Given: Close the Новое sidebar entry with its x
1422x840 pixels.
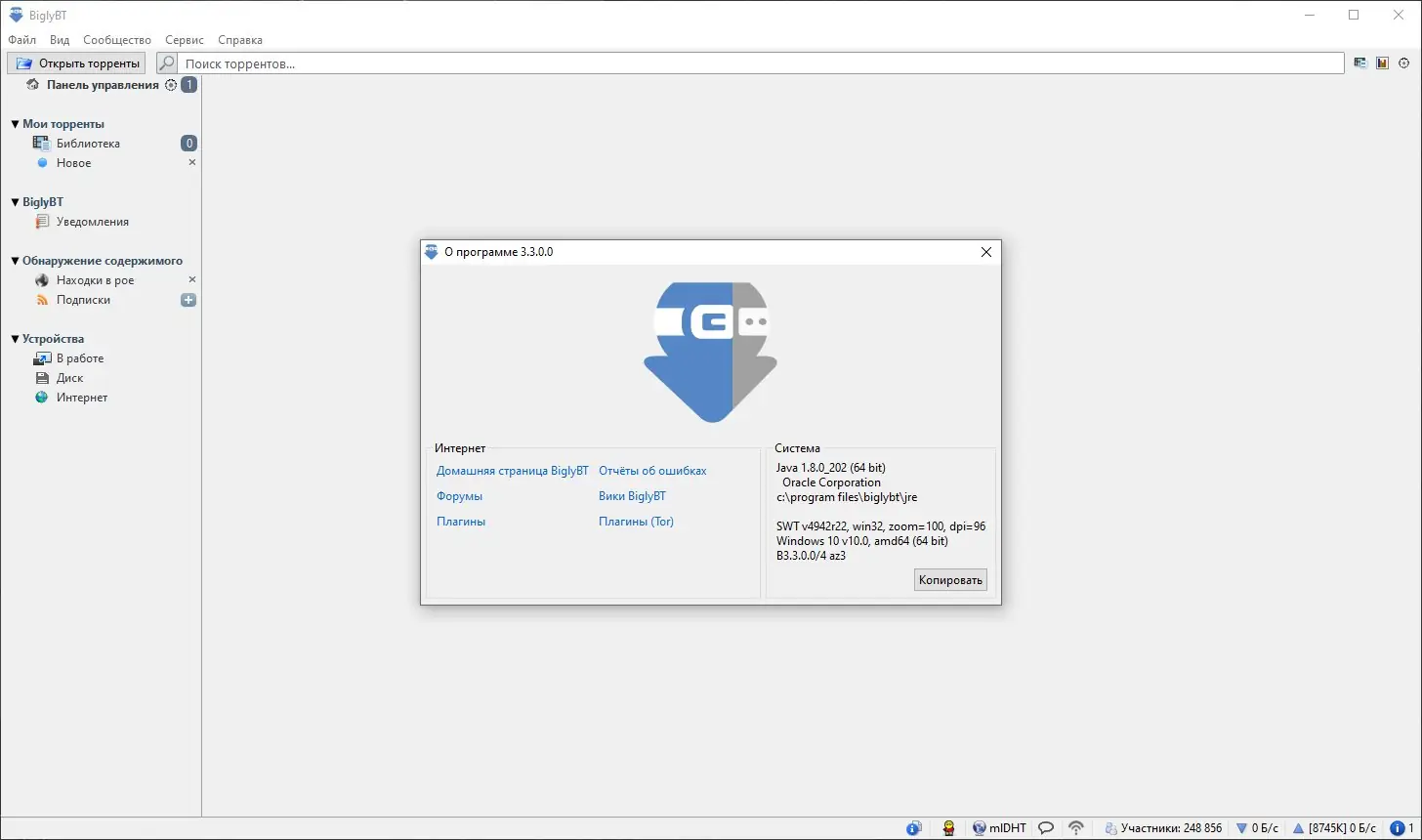Looking at the screenshot, I should (x=192, y=162).
